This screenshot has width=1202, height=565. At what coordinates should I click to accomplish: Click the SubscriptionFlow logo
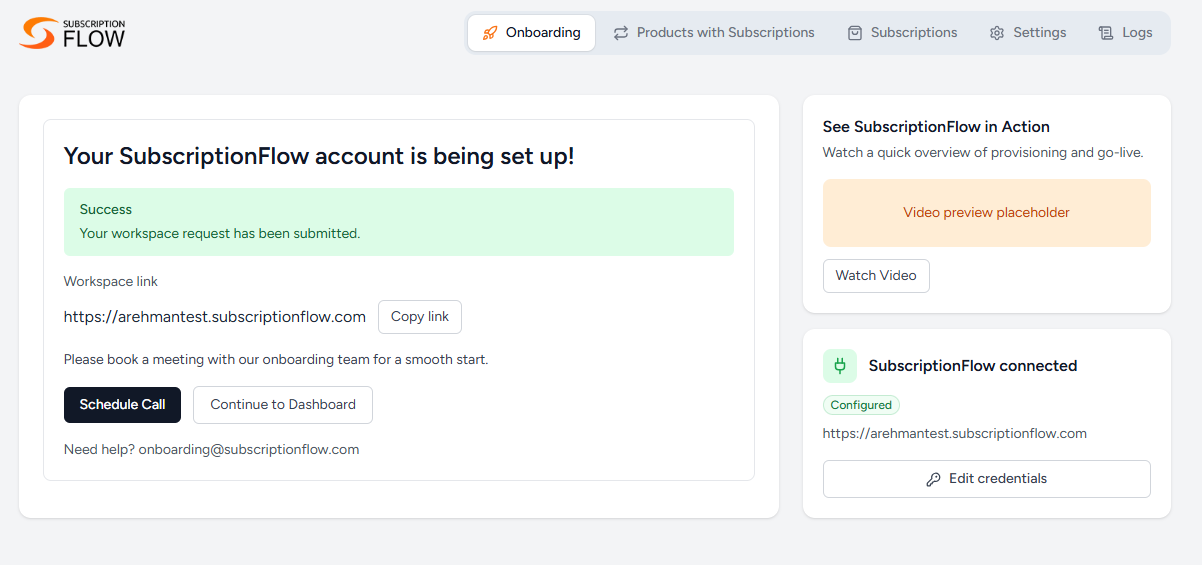[72, 33]
